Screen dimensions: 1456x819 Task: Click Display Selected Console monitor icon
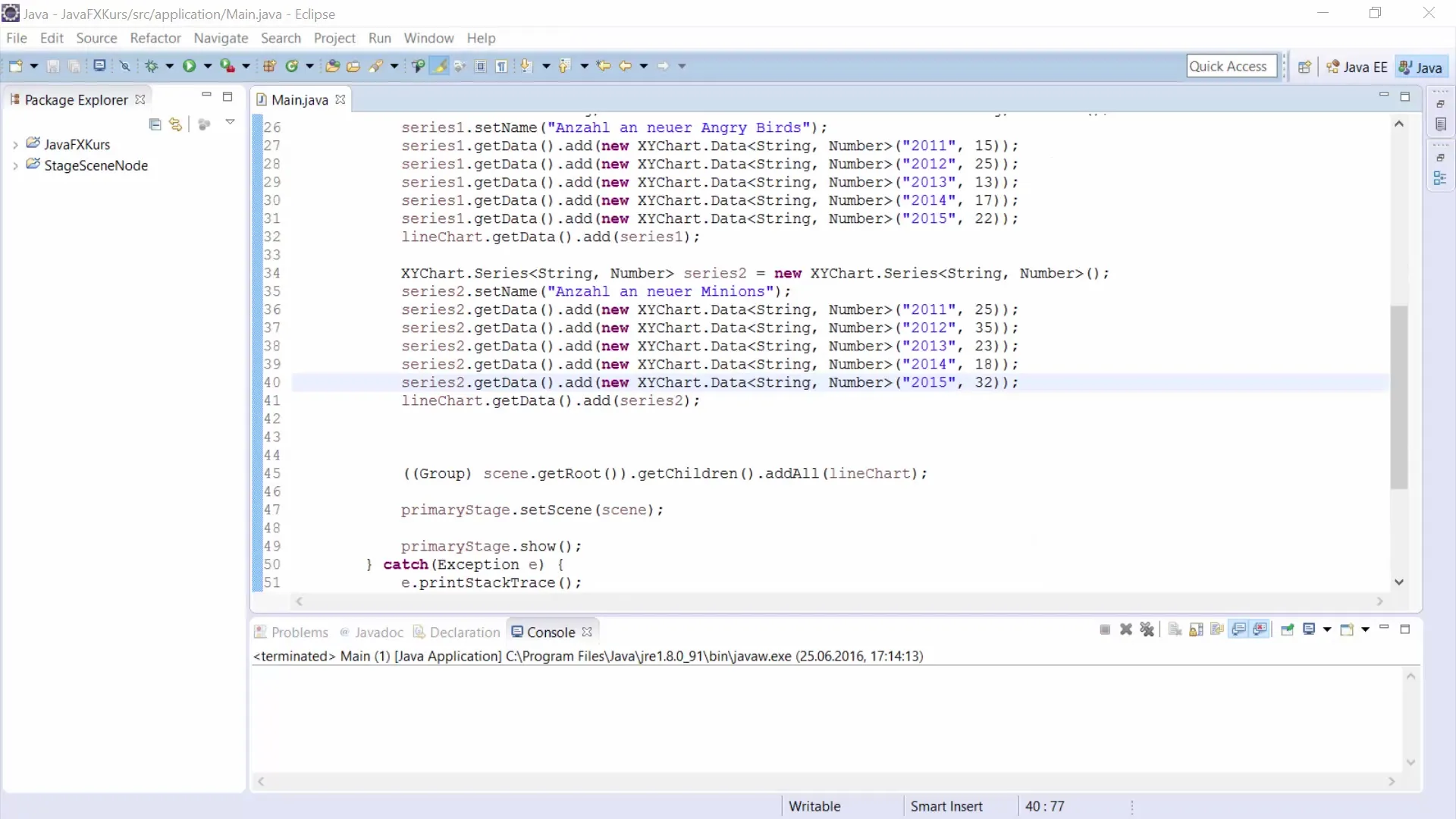pos(1309,629)
